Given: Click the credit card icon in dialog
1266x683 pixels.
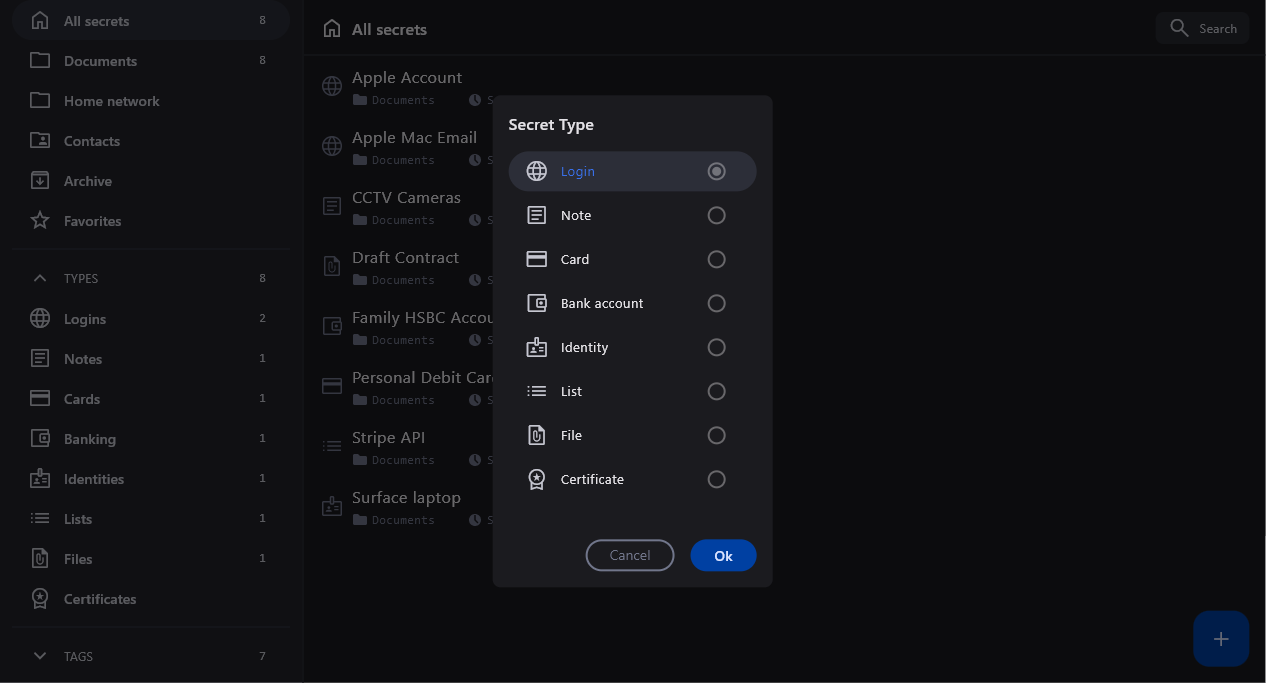Looking at the screenshot, I should (537, 259).
